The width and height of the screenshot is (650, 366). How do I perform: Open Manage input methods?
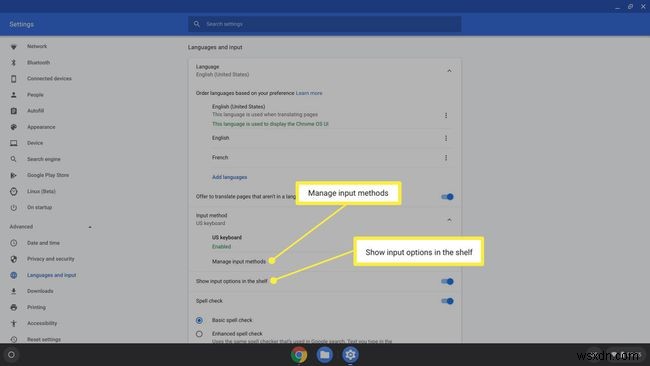(x=239, y=262)
